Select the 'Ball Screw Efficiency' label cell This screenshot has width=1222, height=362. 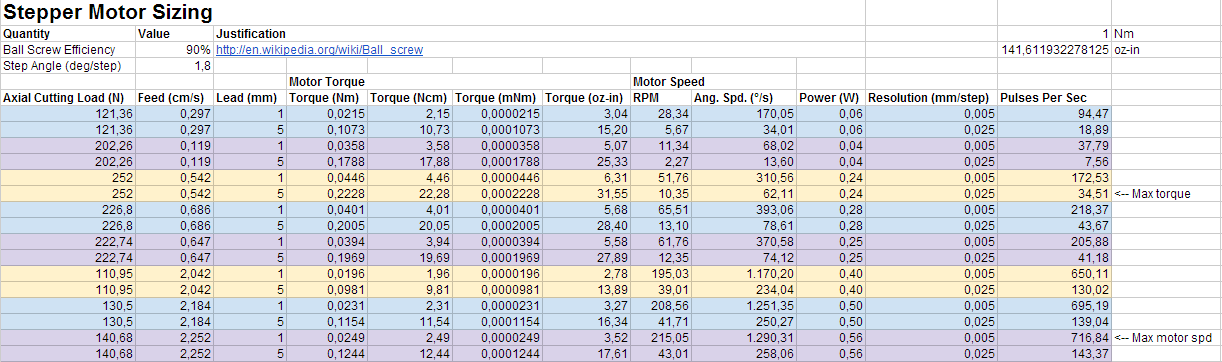tap(67, 49)
